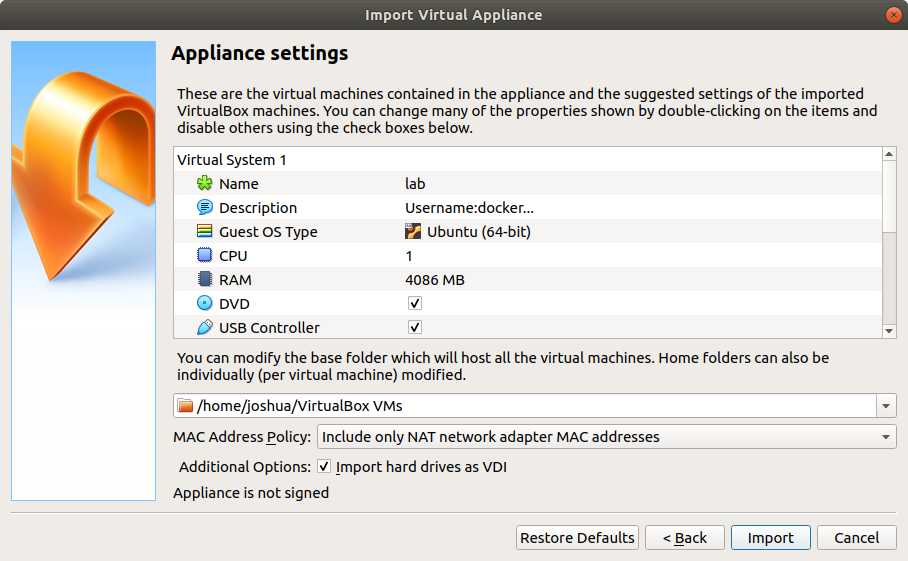Click the Description speech bubble icon
The width and height of the screenshot is (908, 561).
204,207
